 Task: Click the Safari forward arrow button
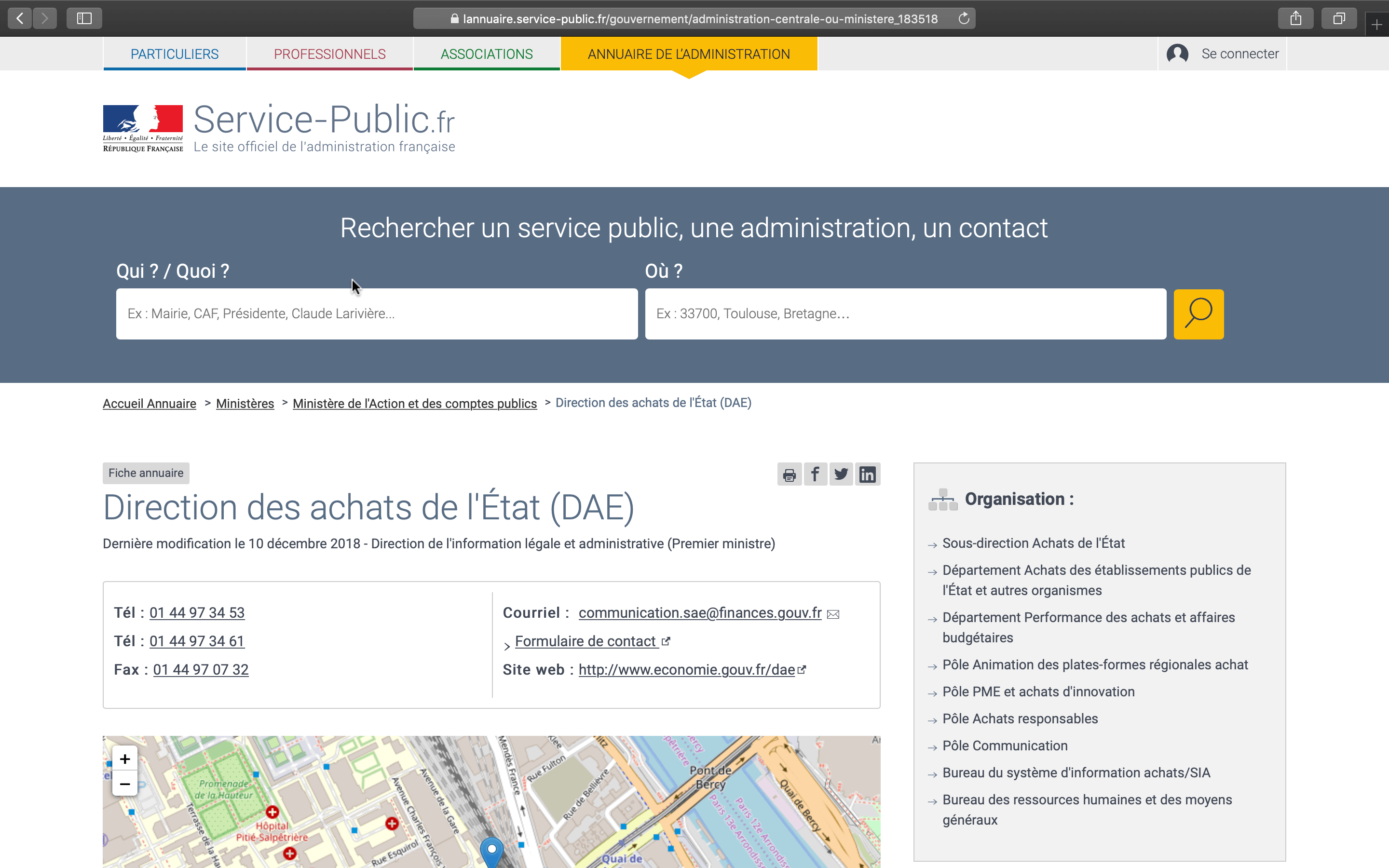[45, 18]
